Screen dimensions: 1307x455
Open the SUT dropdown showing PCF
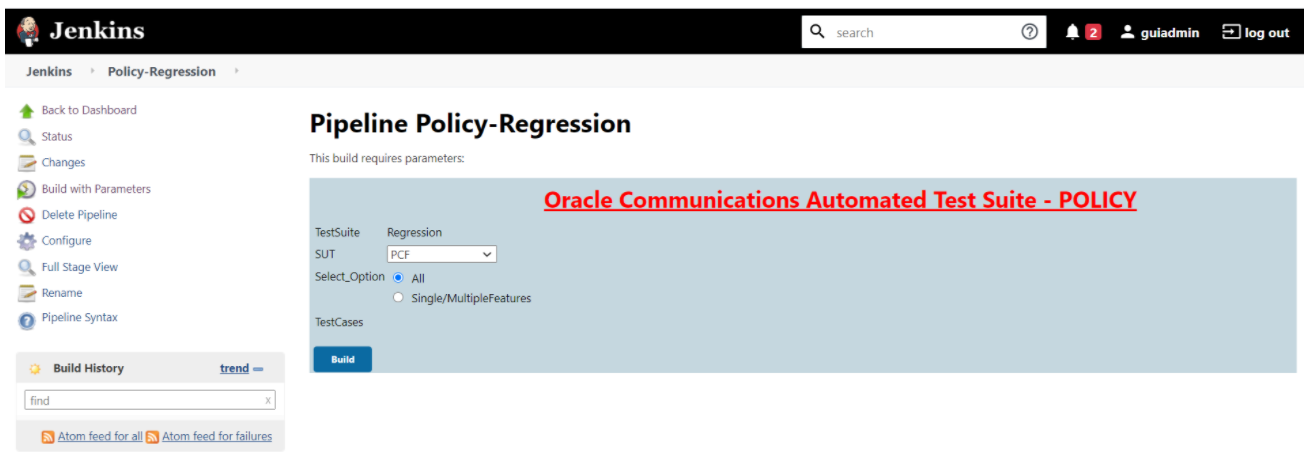click(442, 255)
